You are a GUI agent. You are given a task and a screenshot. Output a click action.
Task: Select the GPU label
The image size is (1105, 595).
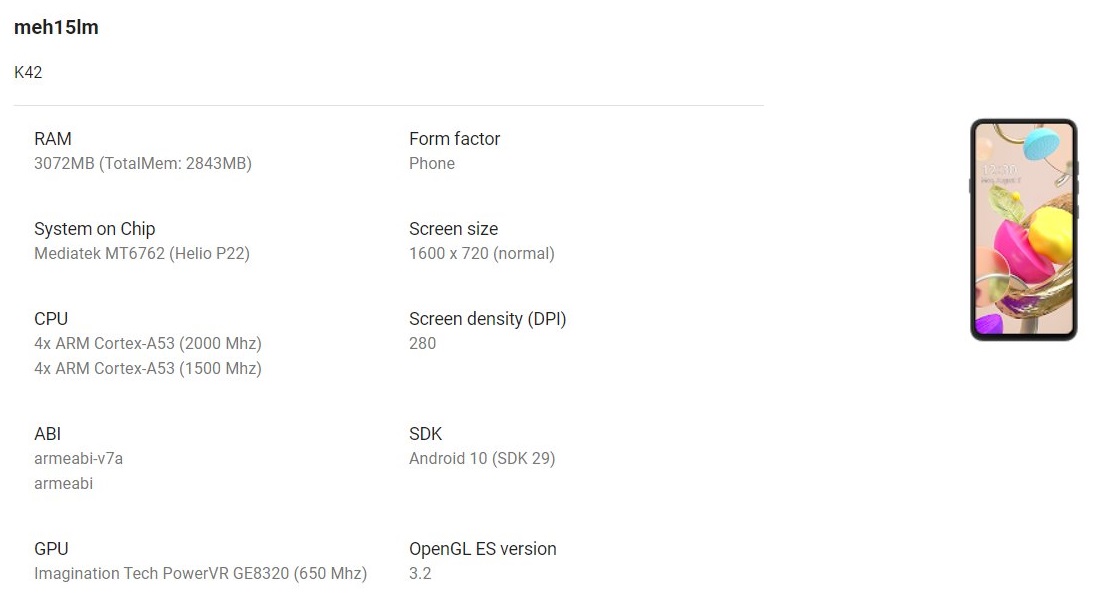[x=51, y=549]
